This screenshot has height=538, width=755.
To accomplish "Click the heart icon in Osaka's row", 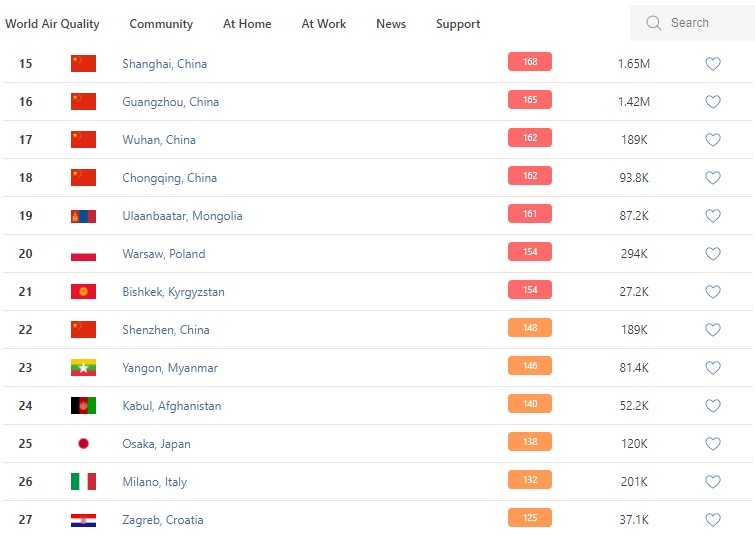I will [713, 444].
